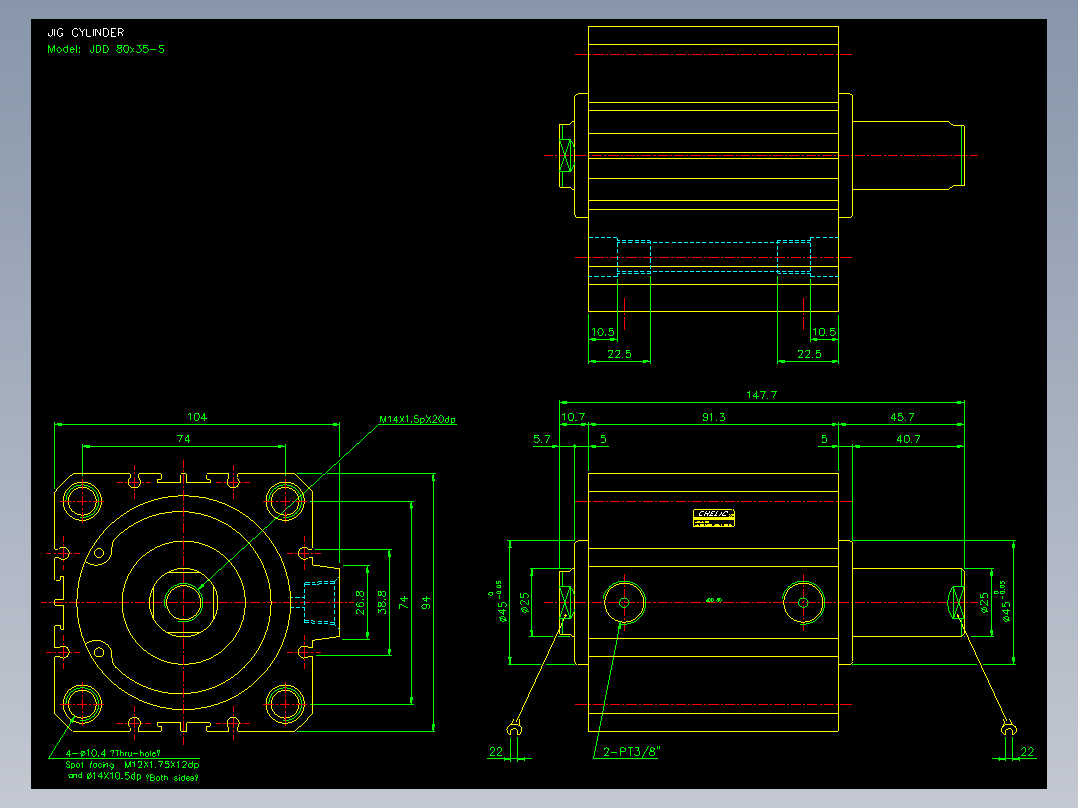Click the 5.7 dimension text
Image resolution: width=1078 pixels, height=808 pixels.
[x=542, y=439]
